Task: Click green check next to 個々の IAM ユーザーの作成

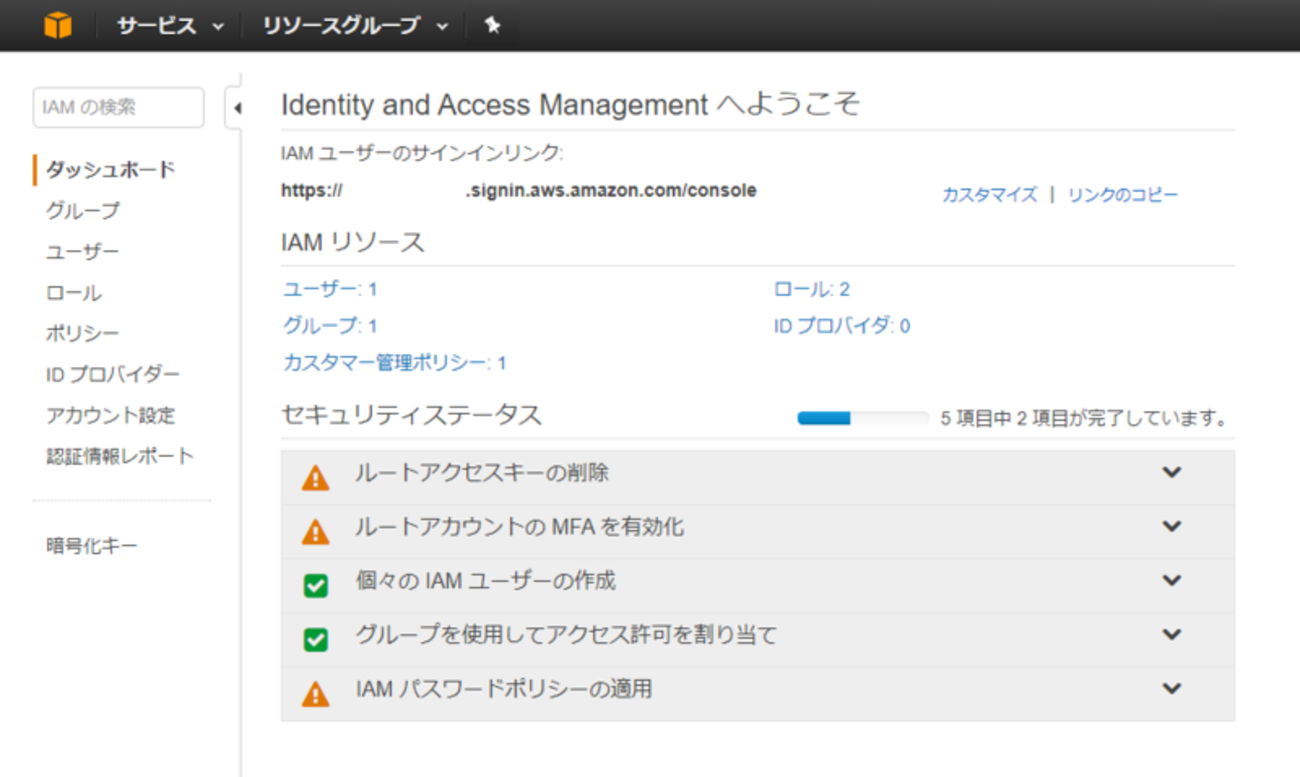Action: click(315, 586)
